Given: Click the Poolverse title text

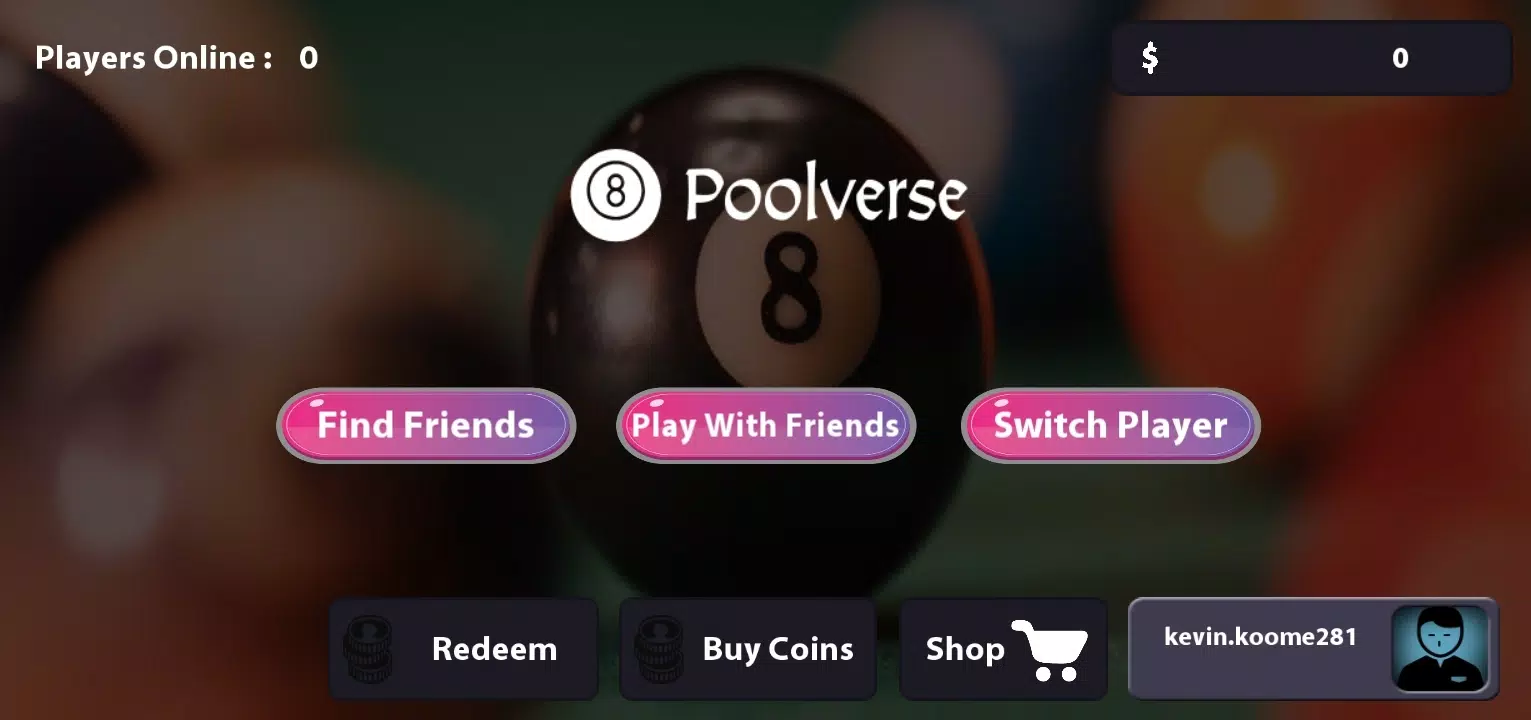Looking at the screenshot, I should coord(826,194).
